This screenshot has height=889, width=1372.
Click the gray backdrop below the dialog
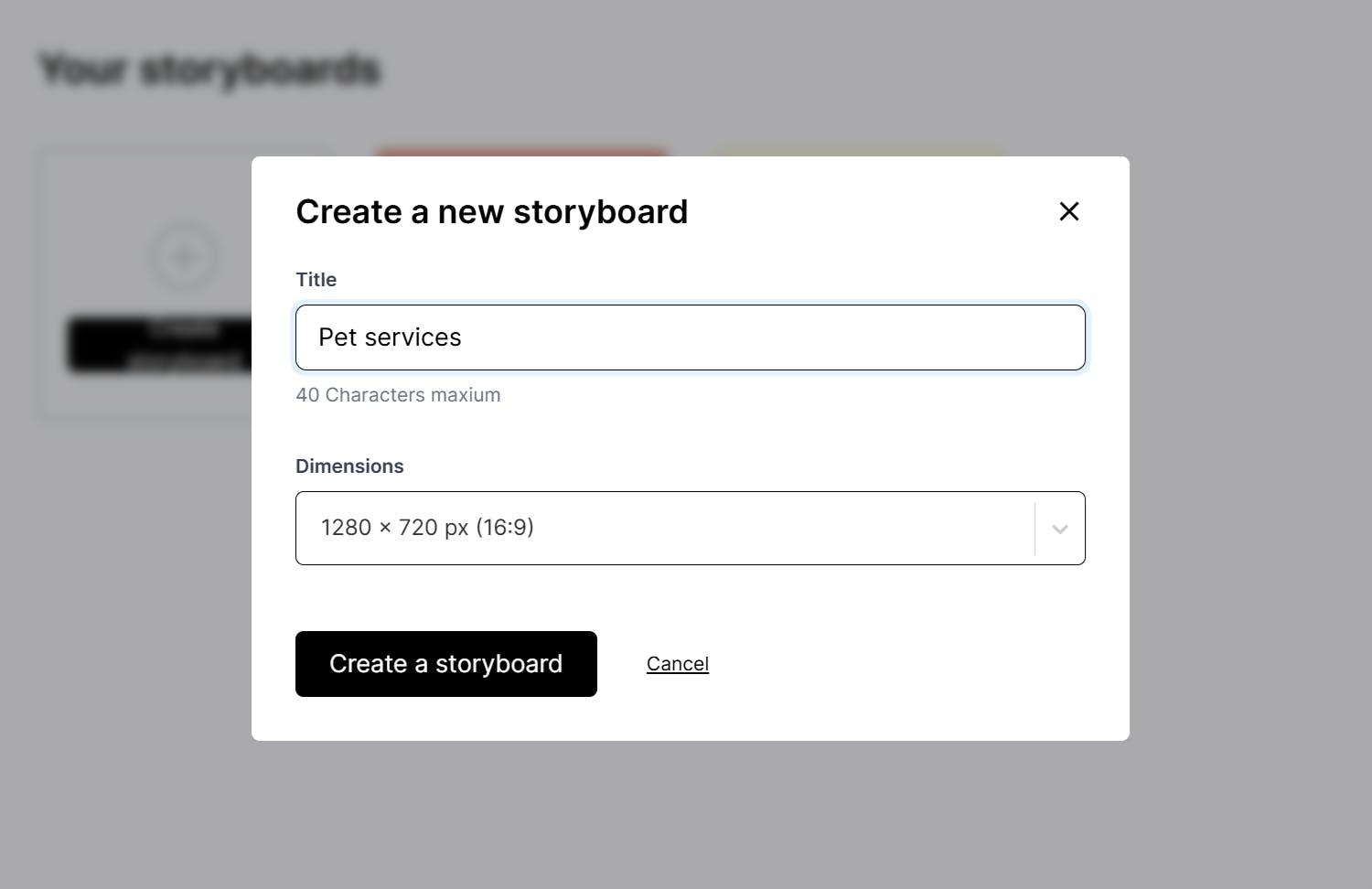(x=686, y=814)
